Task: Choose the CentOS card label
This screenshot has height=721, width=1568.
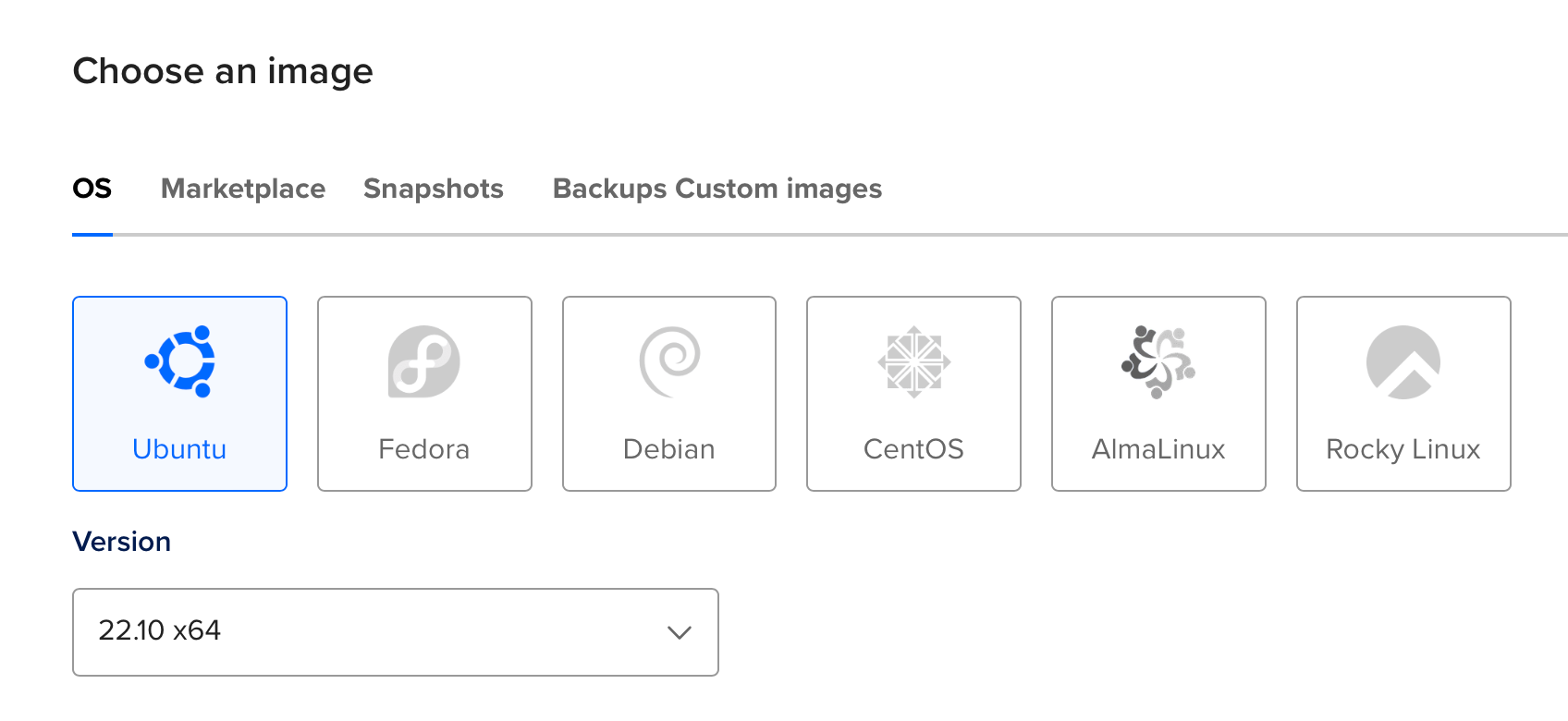Action: click(x=913, y=449)
